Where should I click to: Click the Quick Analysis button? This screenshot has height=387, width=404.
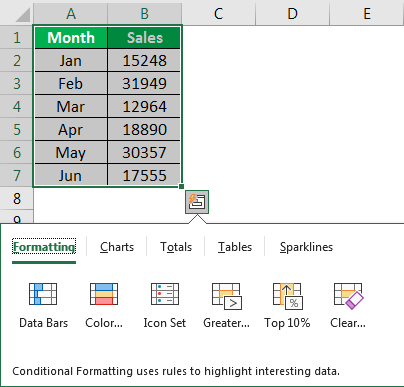(197, 202)
